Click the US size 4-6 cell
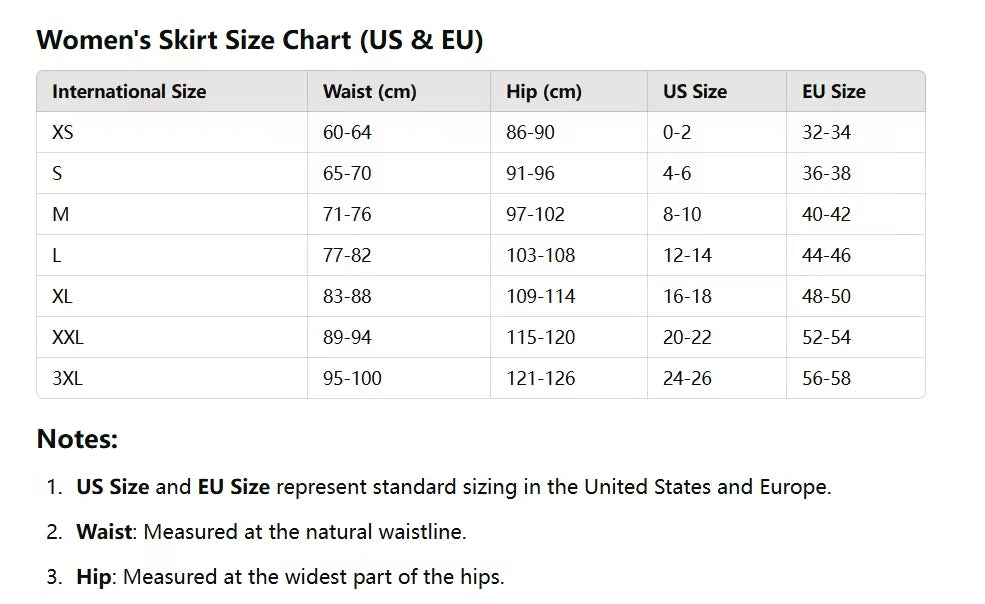 (x=677, y=174)
